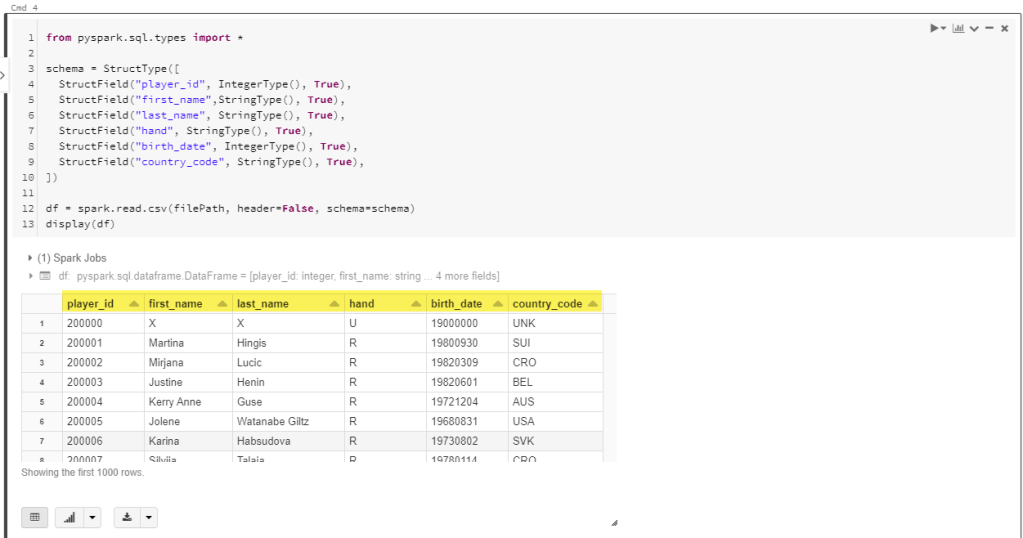
Task: Sort by player_id column arrow
Action: [132, 304]
